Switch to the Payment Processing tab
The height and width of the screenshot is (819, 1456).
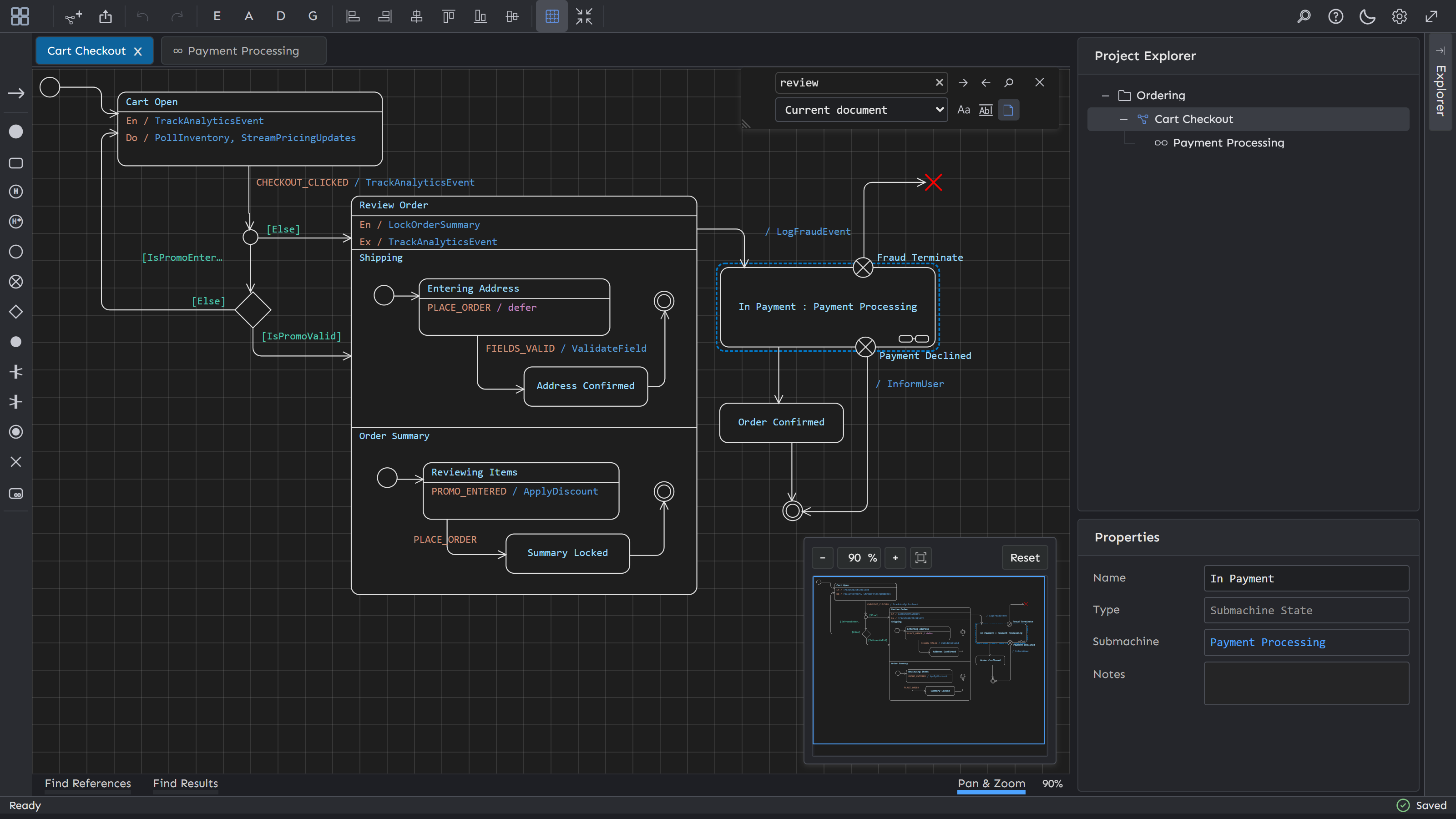pyautogui.click(x=243, y=51)
